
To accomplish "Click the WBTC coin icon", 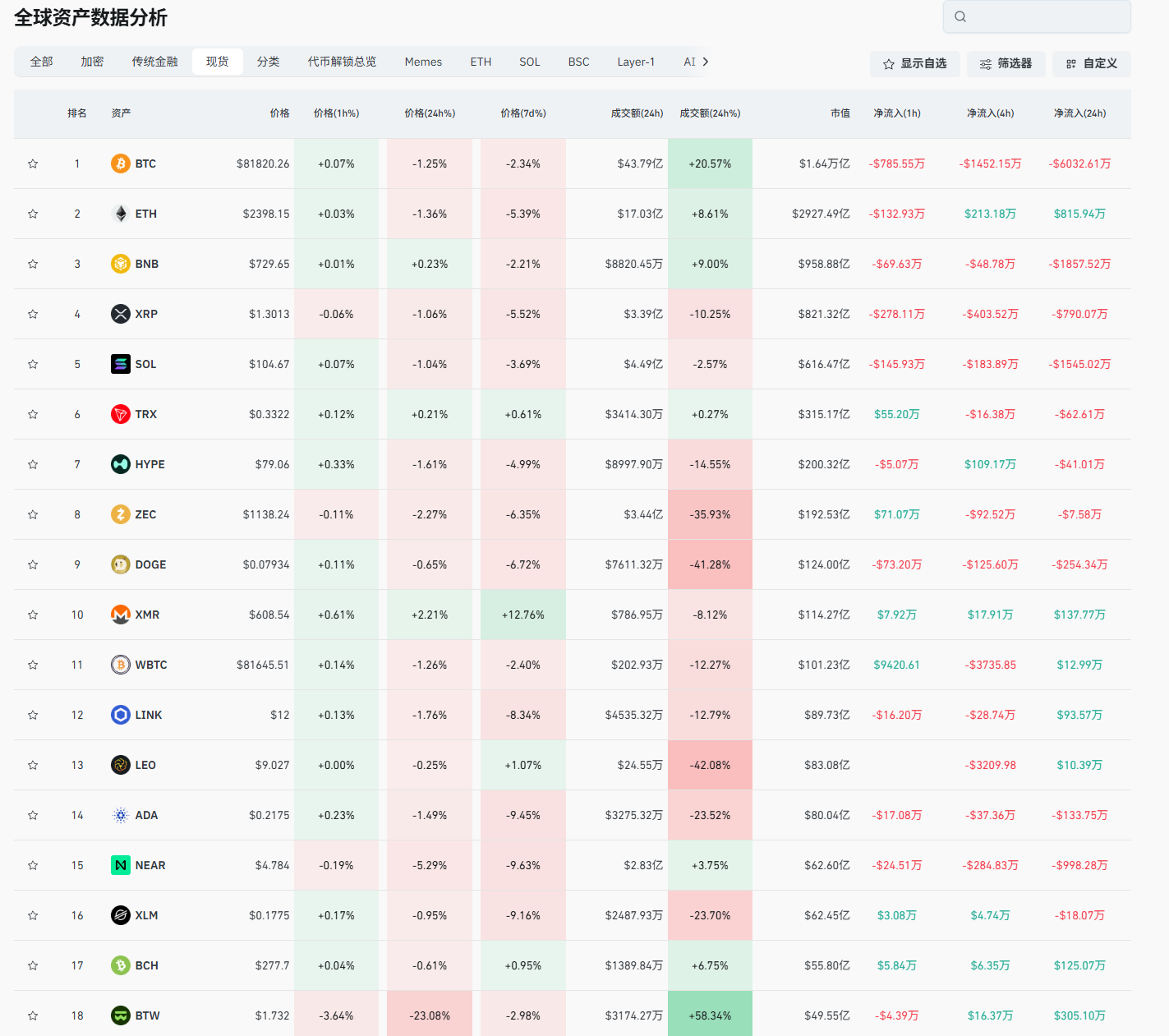I will pyautogui.click(x=121, y=665).
